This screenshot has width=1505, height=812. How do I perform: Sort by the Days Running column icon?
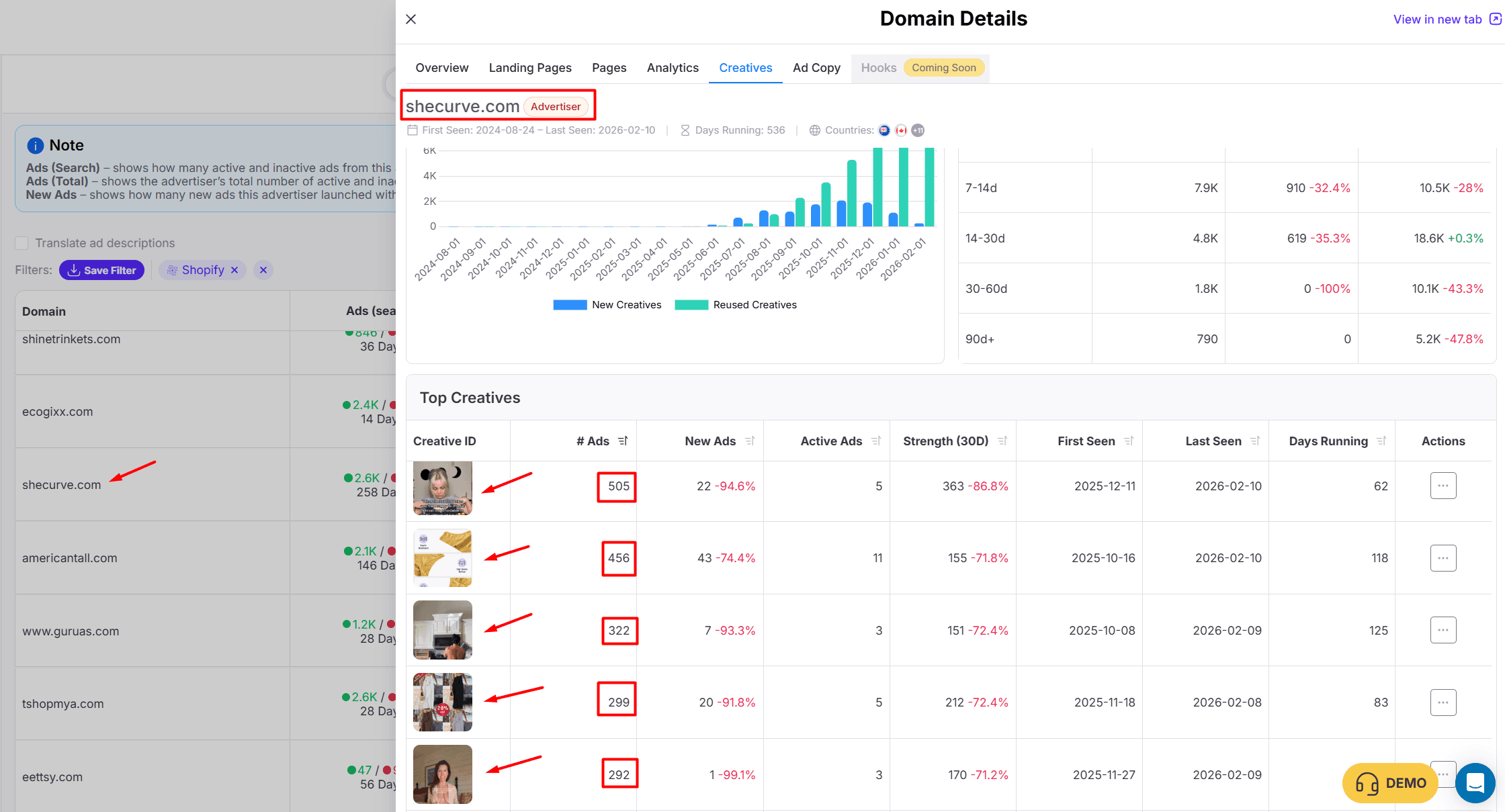(x=1381, y=441)
